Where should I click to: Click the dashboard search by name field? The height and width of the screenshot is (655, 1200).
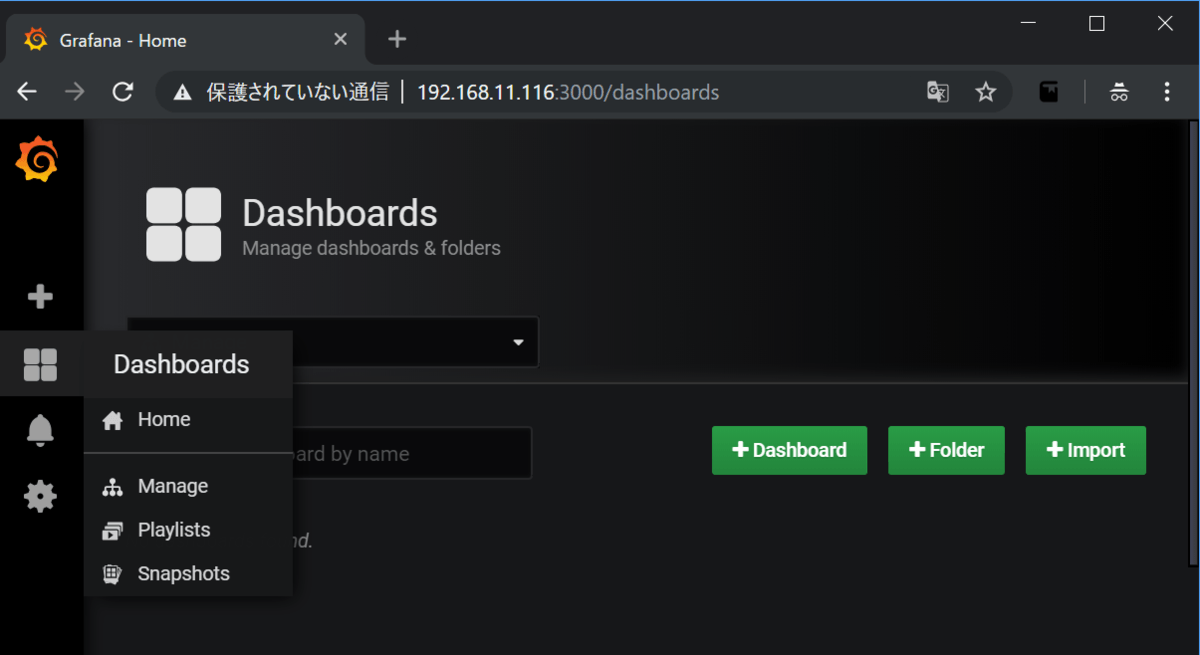coord(410,454)
